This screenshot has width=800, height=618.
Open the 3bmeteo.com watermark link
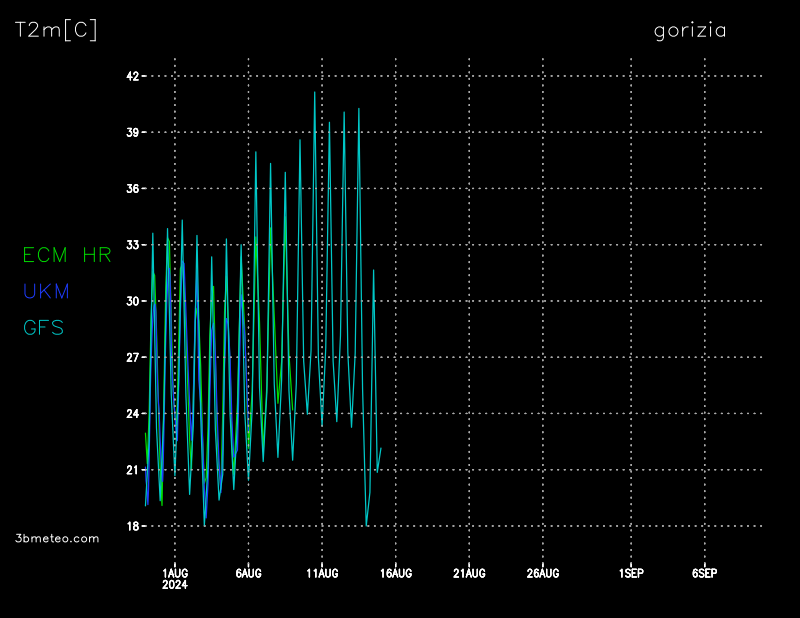[57, 538]
